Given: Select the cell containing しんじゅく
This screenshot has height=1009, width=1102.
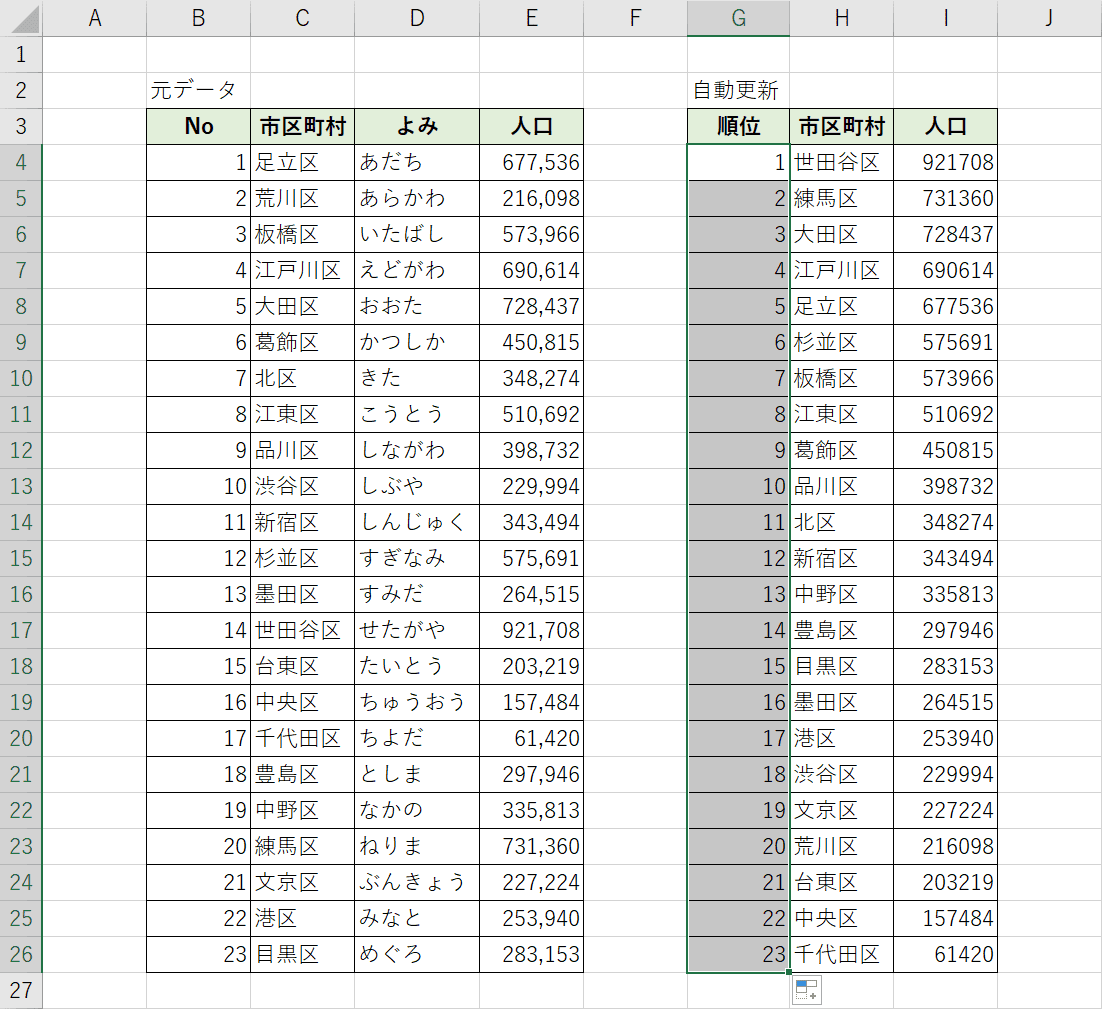Looking at the screenshot, I should click(x=417, y=522).
